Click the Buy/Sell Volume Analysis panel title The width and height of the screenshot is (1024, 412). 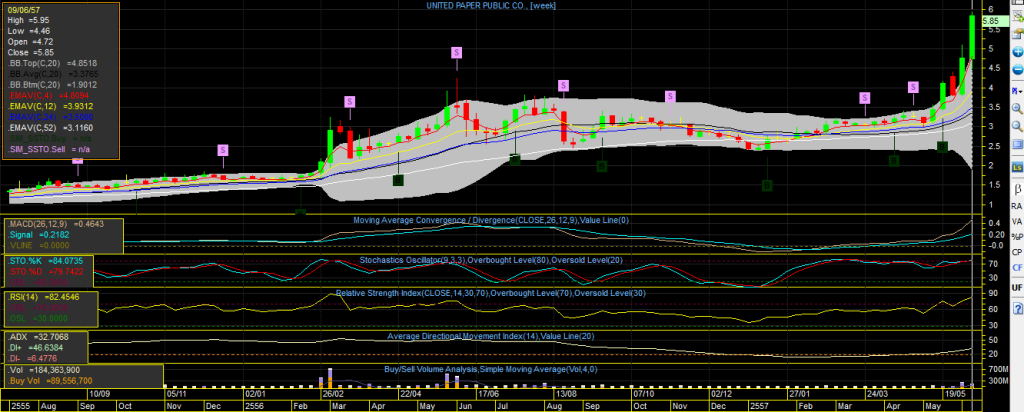(x=490, y=369)
